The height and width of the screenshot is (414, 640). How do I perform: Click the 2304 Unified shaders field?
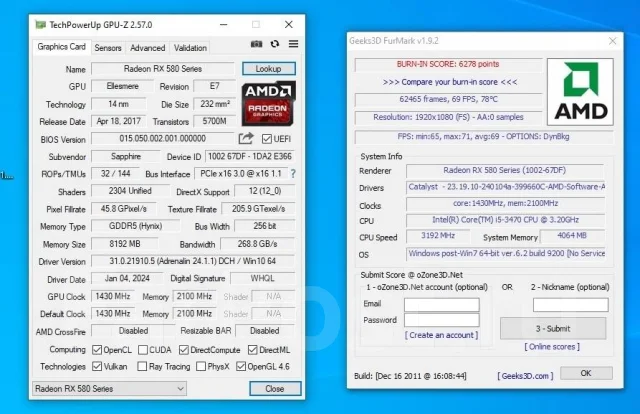click(130, 191)
